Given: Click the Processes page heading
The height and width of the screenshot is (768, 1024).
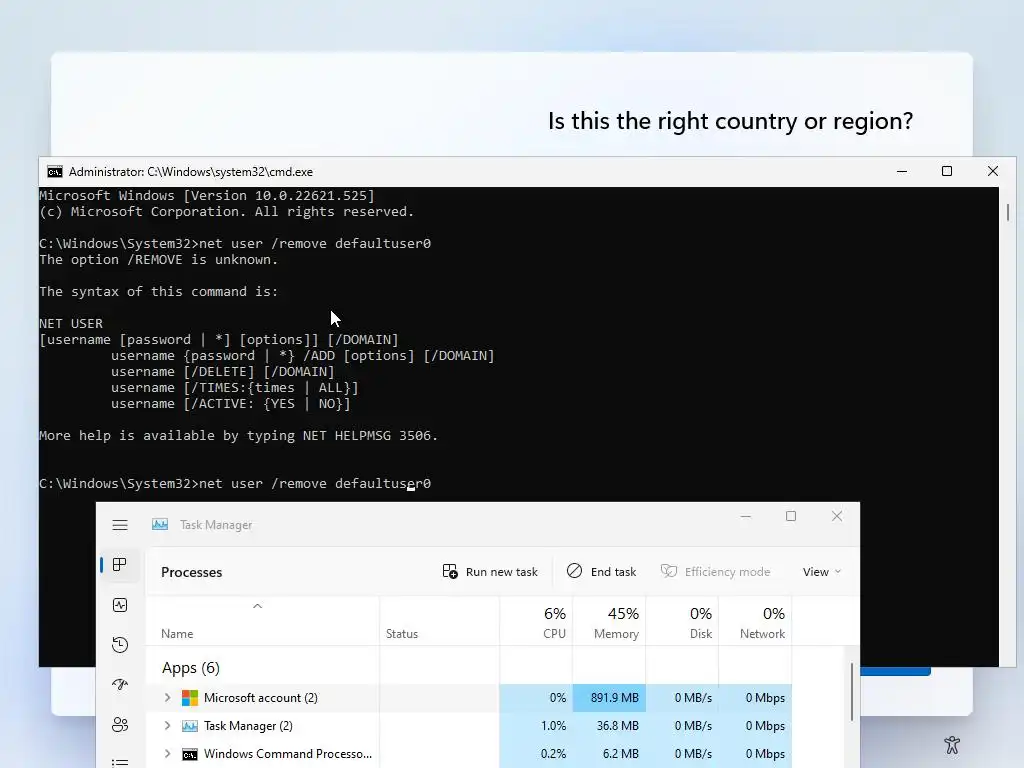Looking at the screenshot, I should [191, 572].
